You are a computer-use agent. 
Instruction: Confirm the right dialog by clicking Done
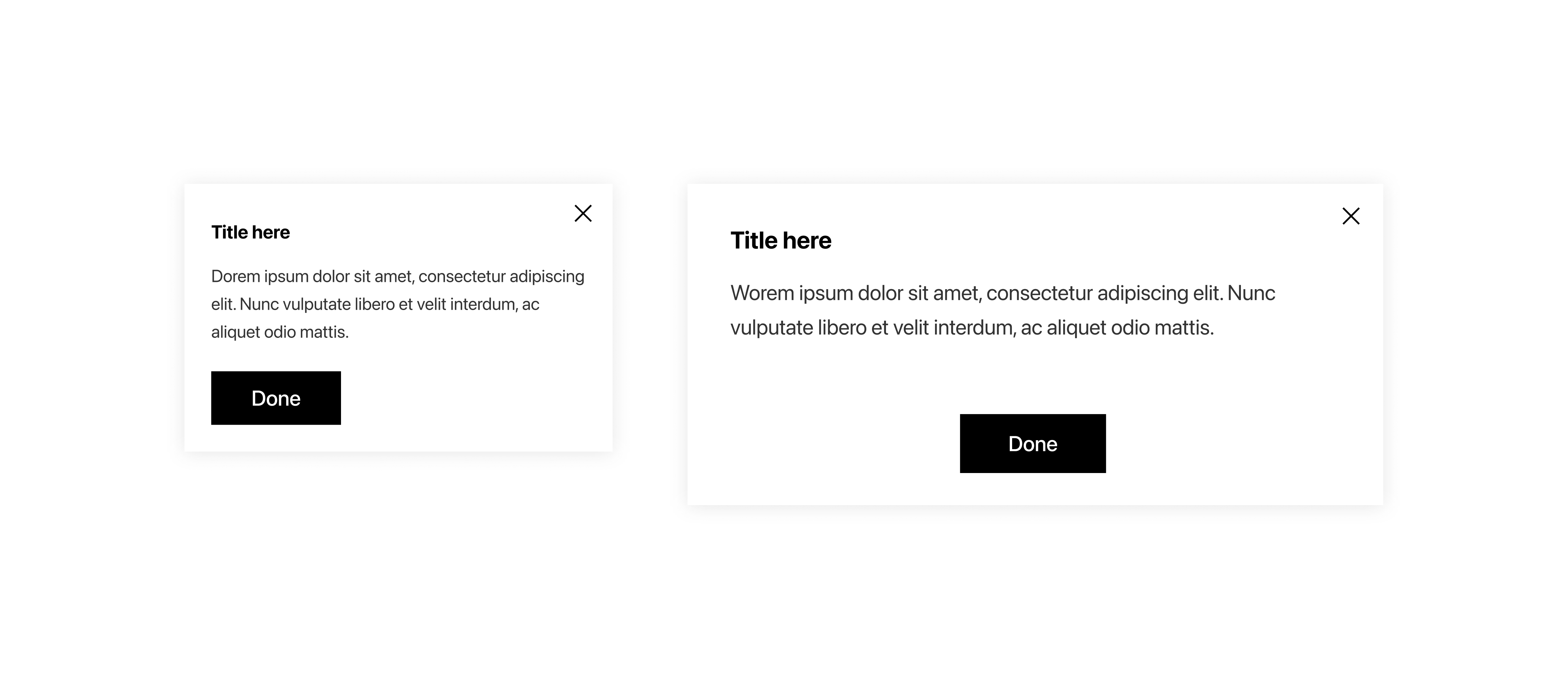pyautogui.click(x=1032, y=444)
